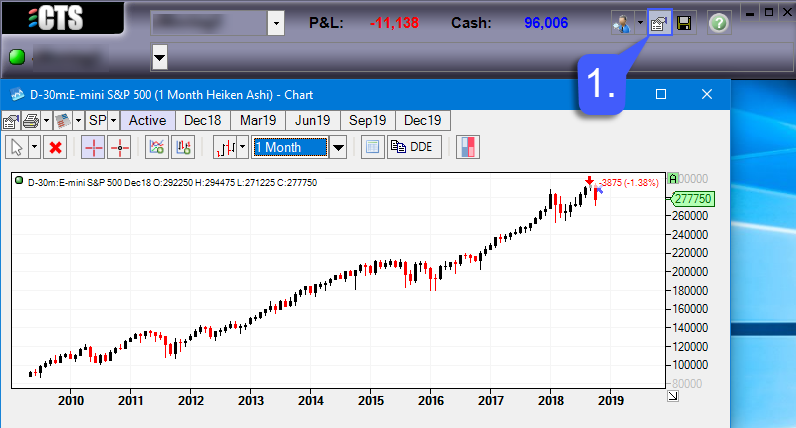Click the bar chart type icon
This screenshot has width=796, height=428.
point(225,148)
